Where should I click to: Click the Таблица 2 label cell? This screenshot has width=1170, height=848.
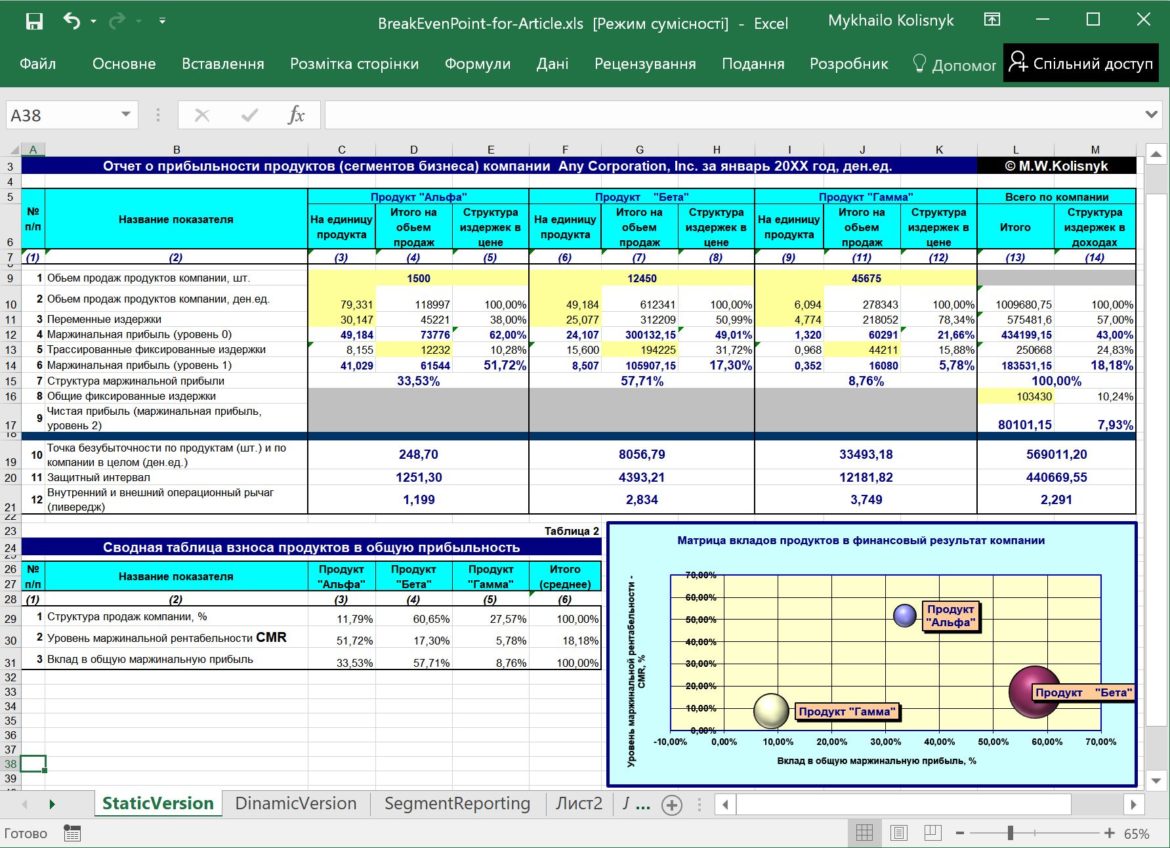coord(572,531)
